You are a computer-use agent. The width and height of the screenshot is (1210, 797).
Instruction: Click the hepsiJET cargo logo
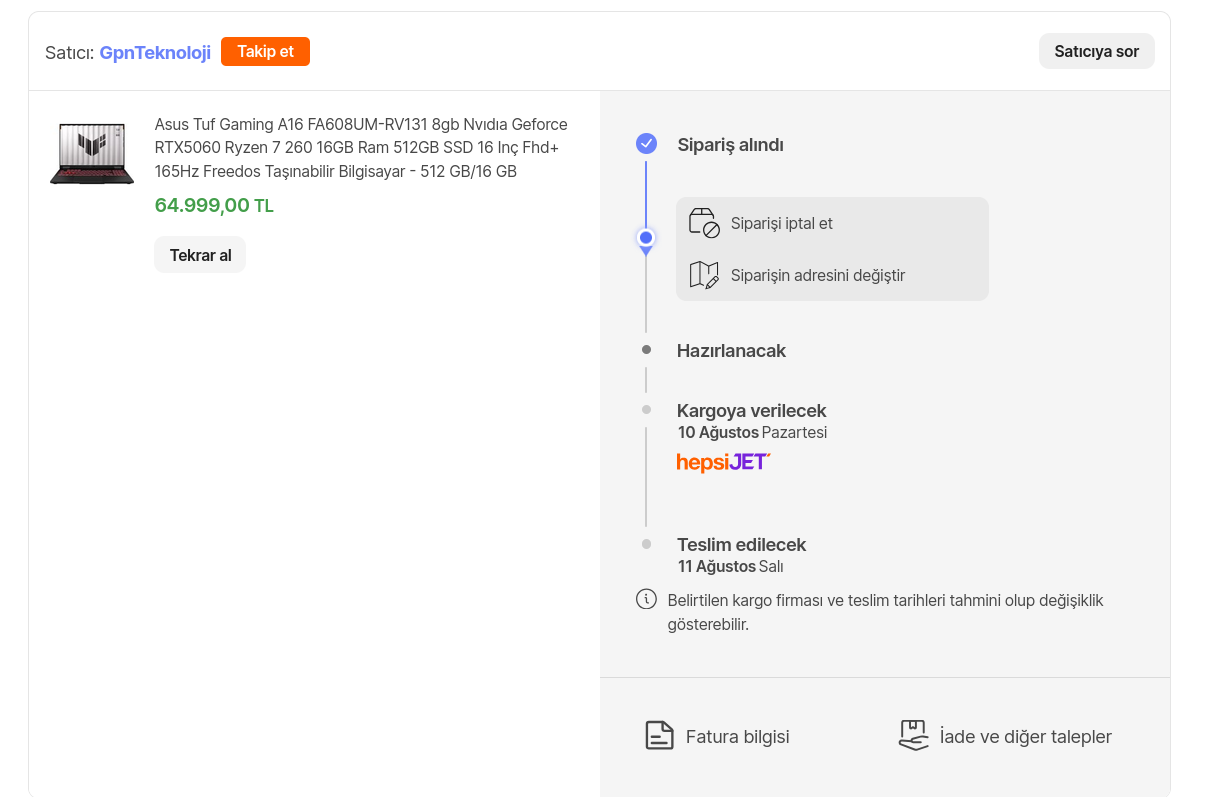724,462
